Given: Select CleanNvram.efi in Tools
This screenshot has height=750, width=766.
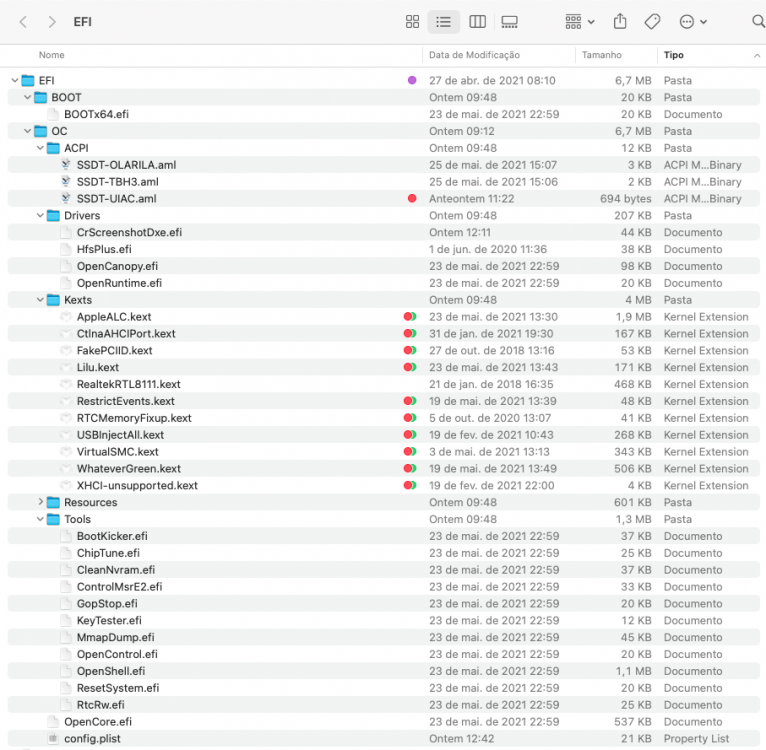Looking at the screenshot, I should click(x=116, y=570).
